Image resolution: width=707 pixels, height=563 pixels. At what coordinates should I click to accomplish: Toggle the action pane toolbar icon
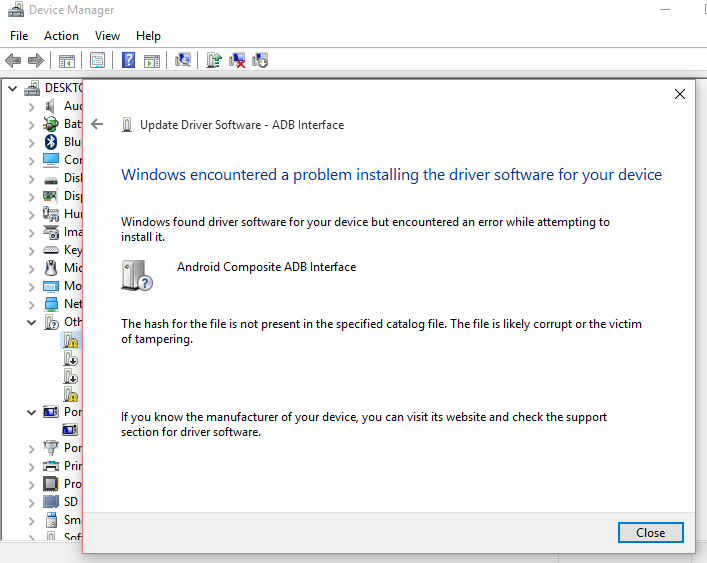(152, 60)
